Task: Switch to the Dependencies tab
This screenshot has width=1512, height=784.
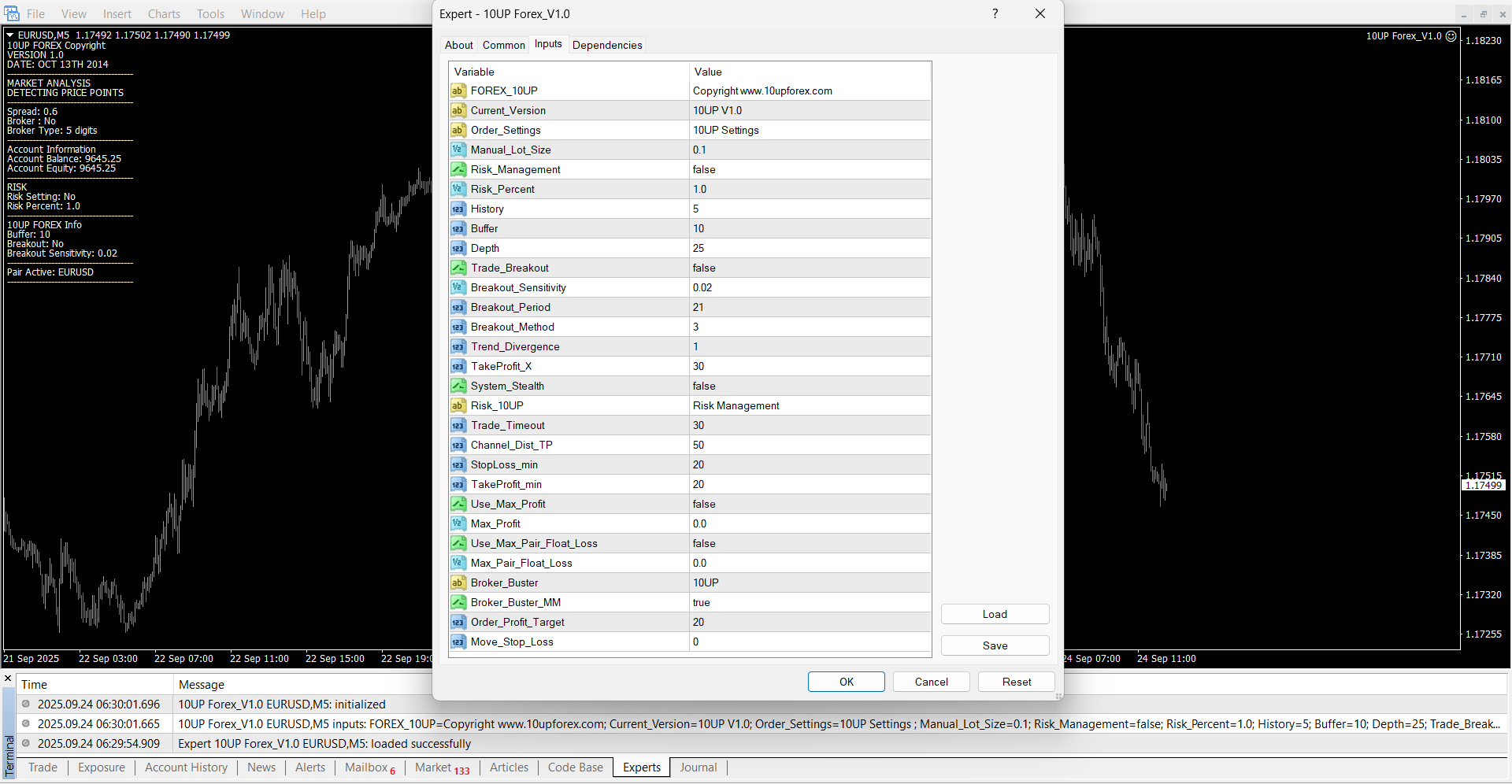Action: click(606, 45)
